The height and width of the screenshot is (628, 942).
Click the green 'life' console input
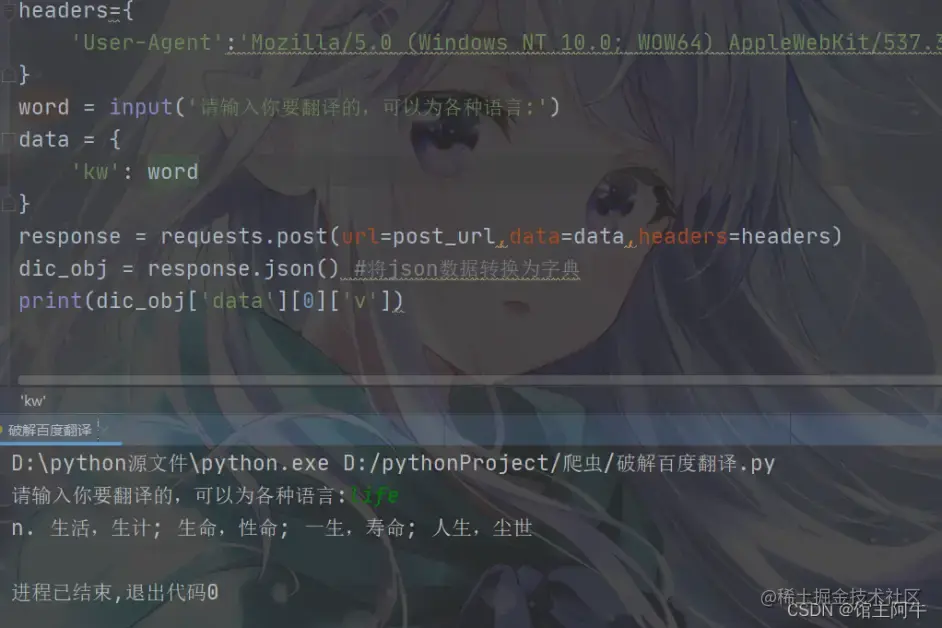point(375,496)
